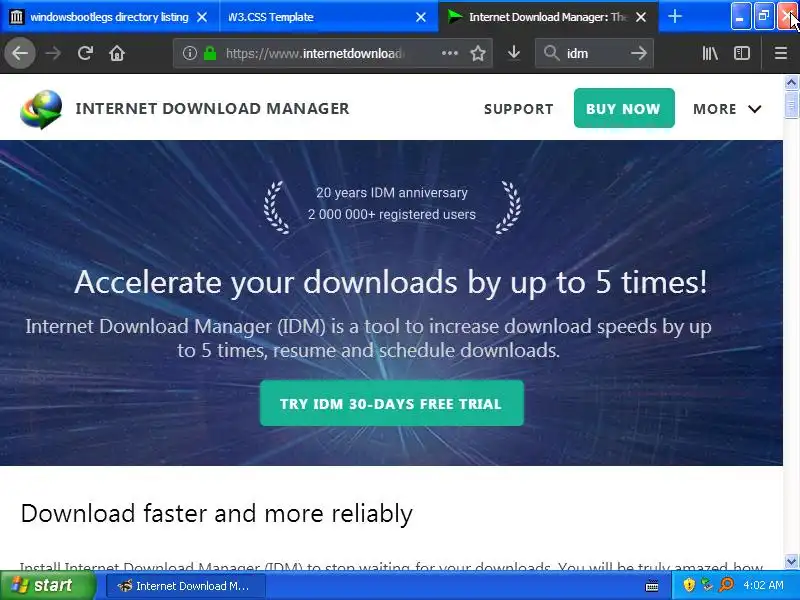800x600 pixels.
Task: Open the Library bookshelf icon
Action: (x=710, y=53)
